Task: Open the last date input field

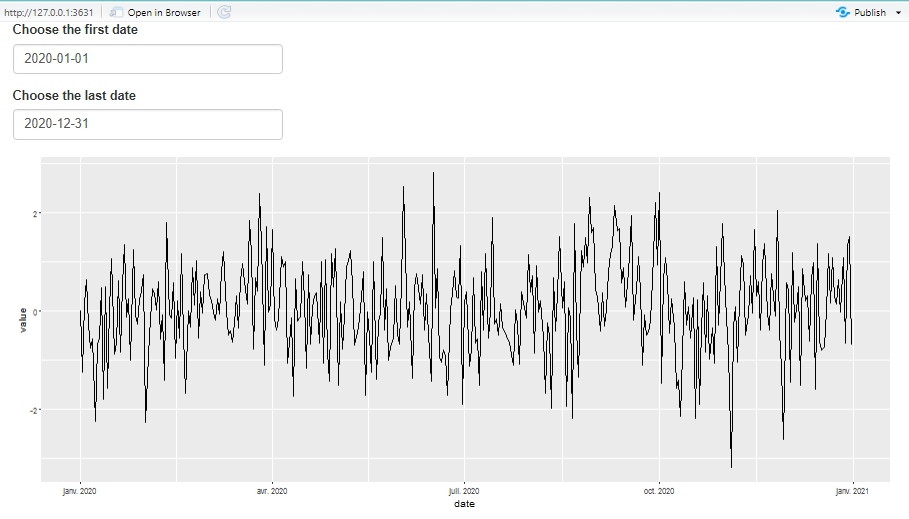Action: [x=147, y=124]
